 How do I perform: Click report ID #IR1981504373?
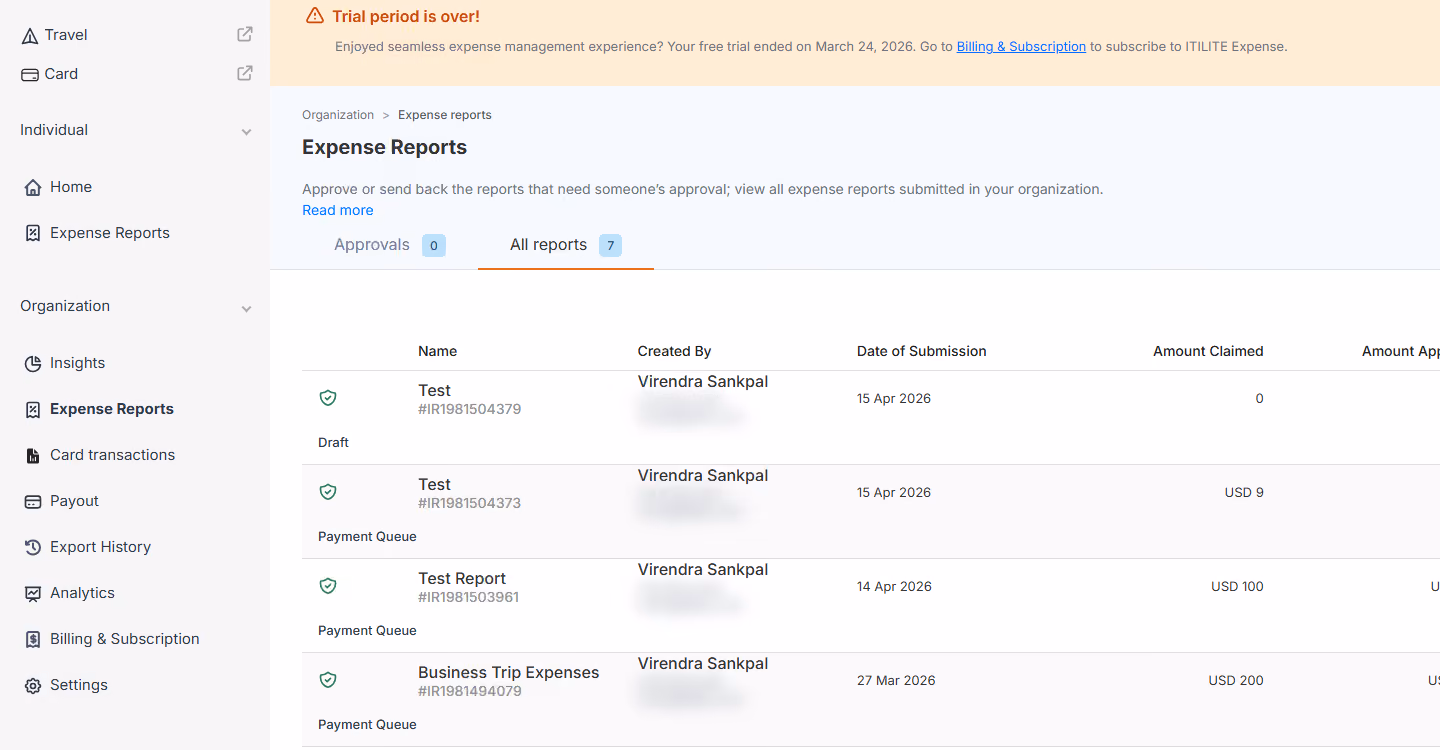pos(470,503)
